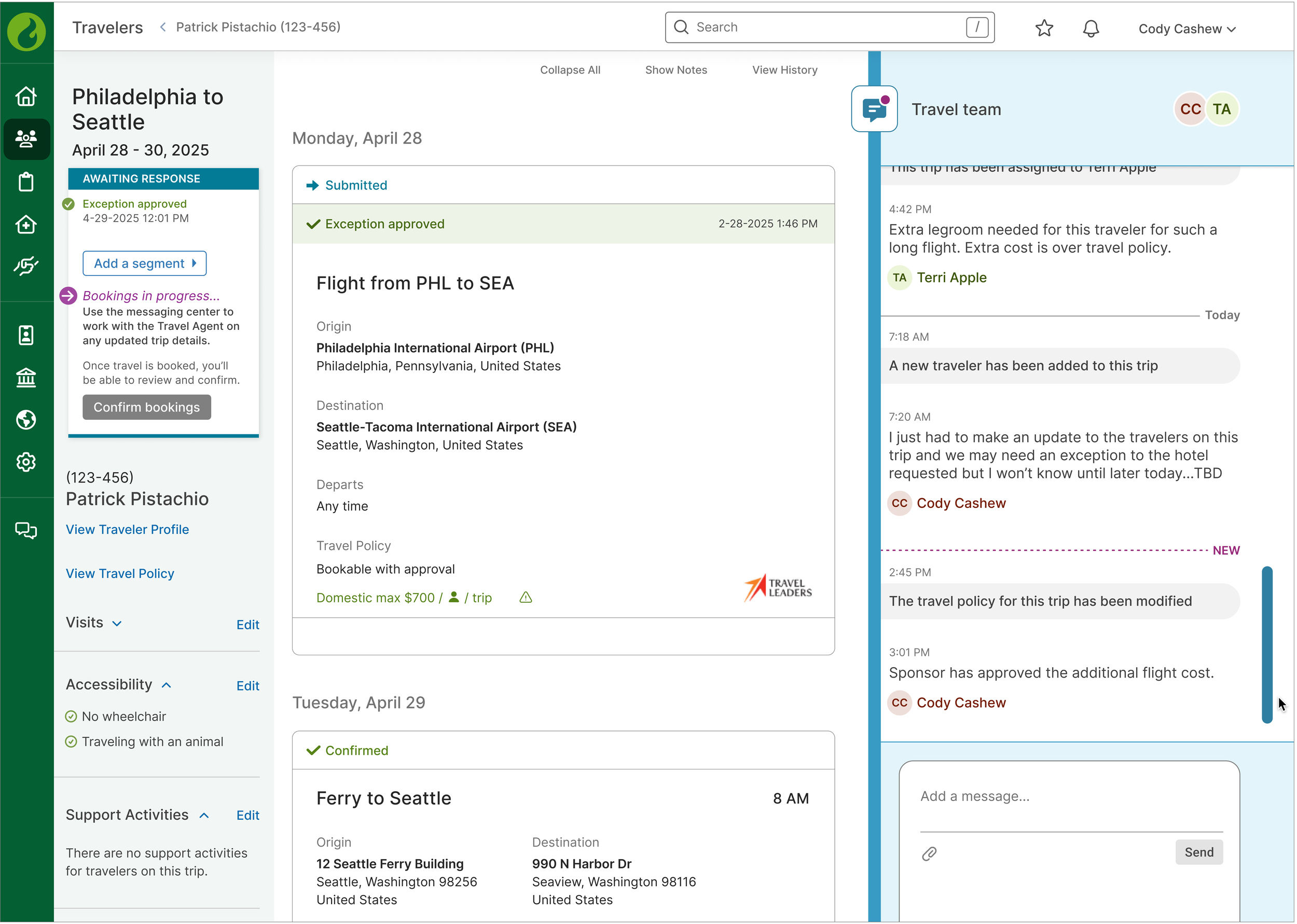Open the View Traveler Profile link

(x=128, y=530)
